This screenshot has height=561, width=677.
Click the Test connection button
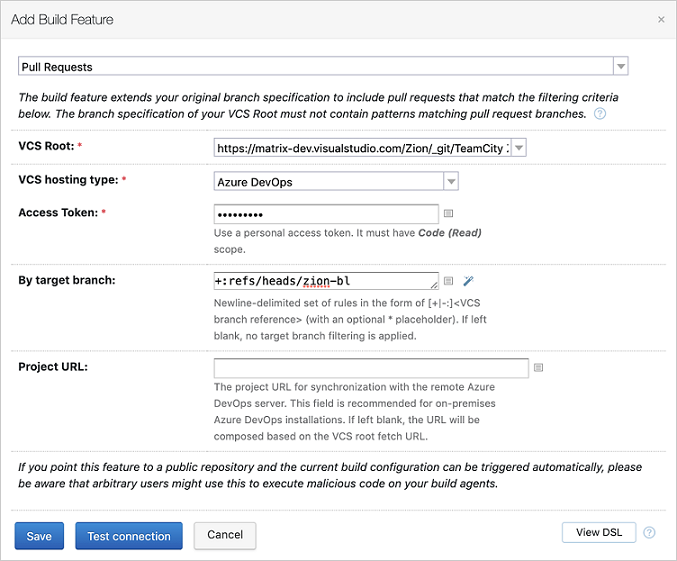pos(129,536)
